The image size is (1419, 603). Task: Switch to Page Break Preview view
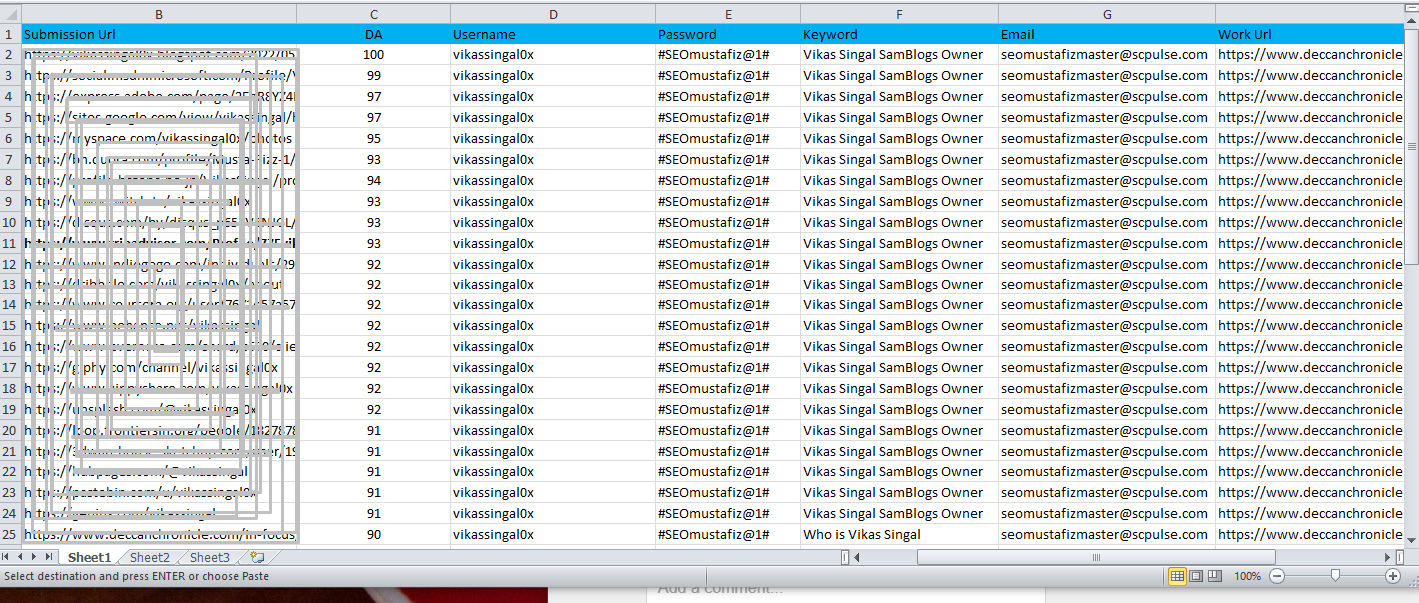pyautogui.click(x=1215, y=576)
